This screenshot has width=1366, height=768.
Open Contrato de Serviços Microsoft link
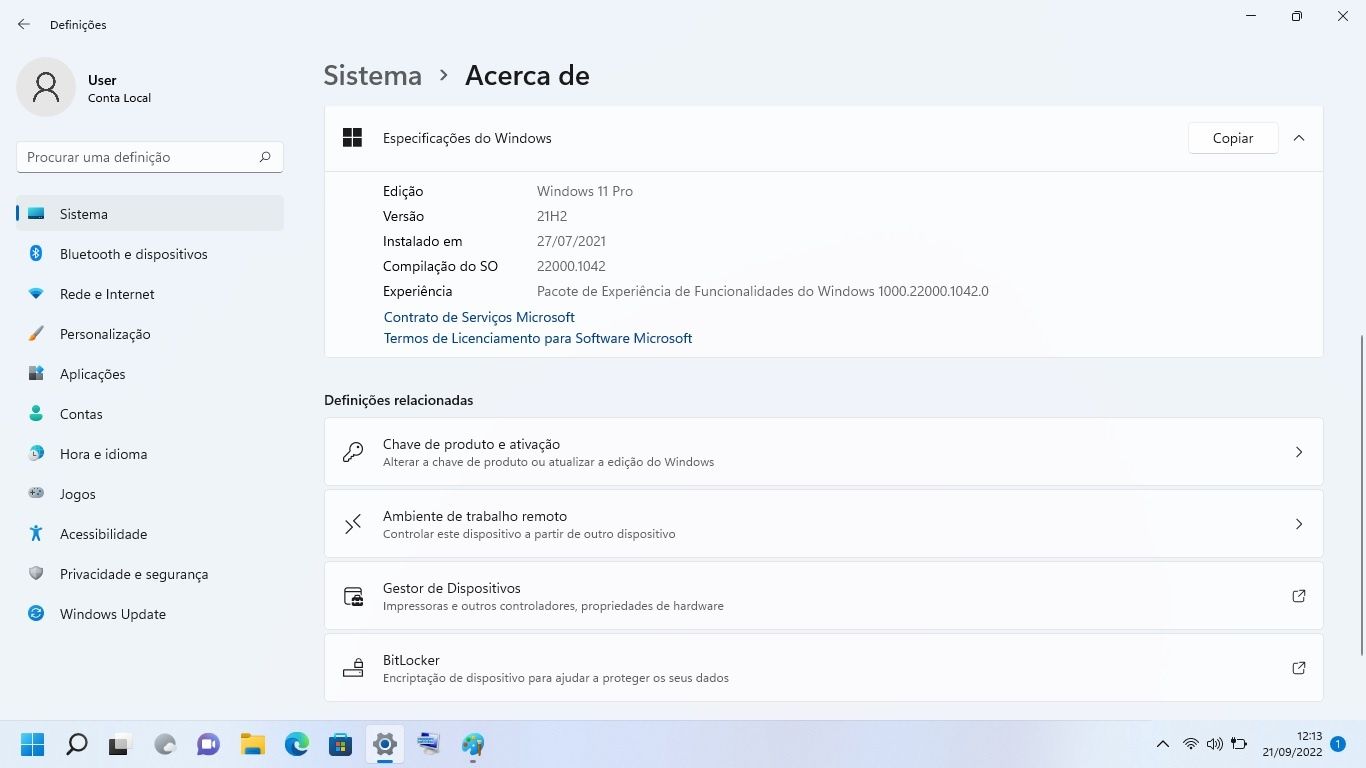point(479,317)
